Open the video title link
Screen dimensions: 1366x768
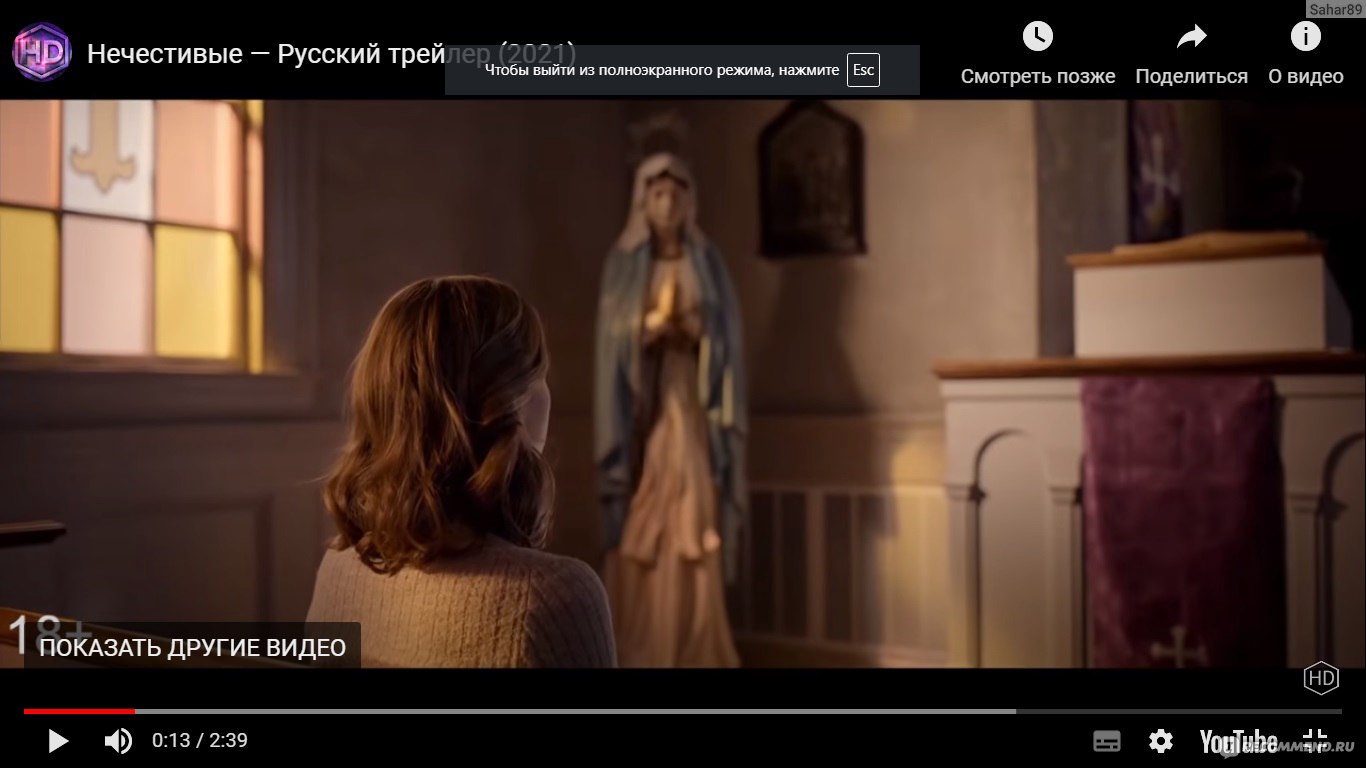coord(331,53)
